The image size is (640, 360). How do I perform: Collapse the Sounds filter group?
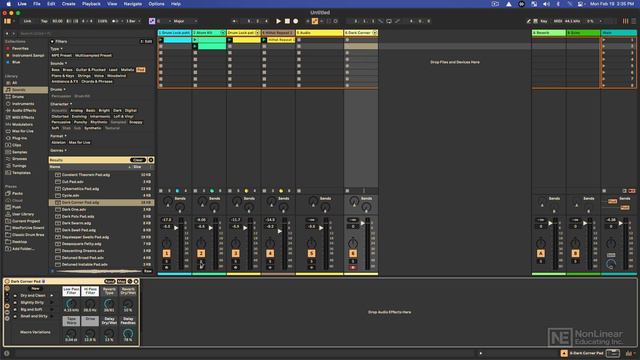(58, 63)
